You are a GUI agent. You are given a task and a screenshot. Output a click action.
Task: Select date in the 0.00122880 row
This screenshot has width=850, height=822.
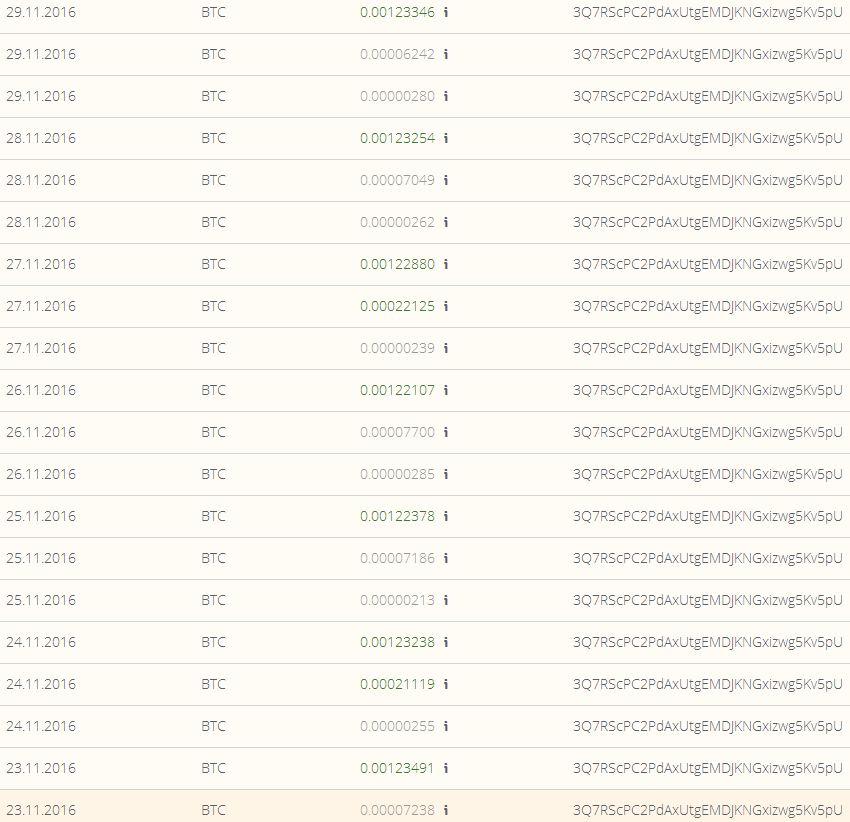[41, 264]
